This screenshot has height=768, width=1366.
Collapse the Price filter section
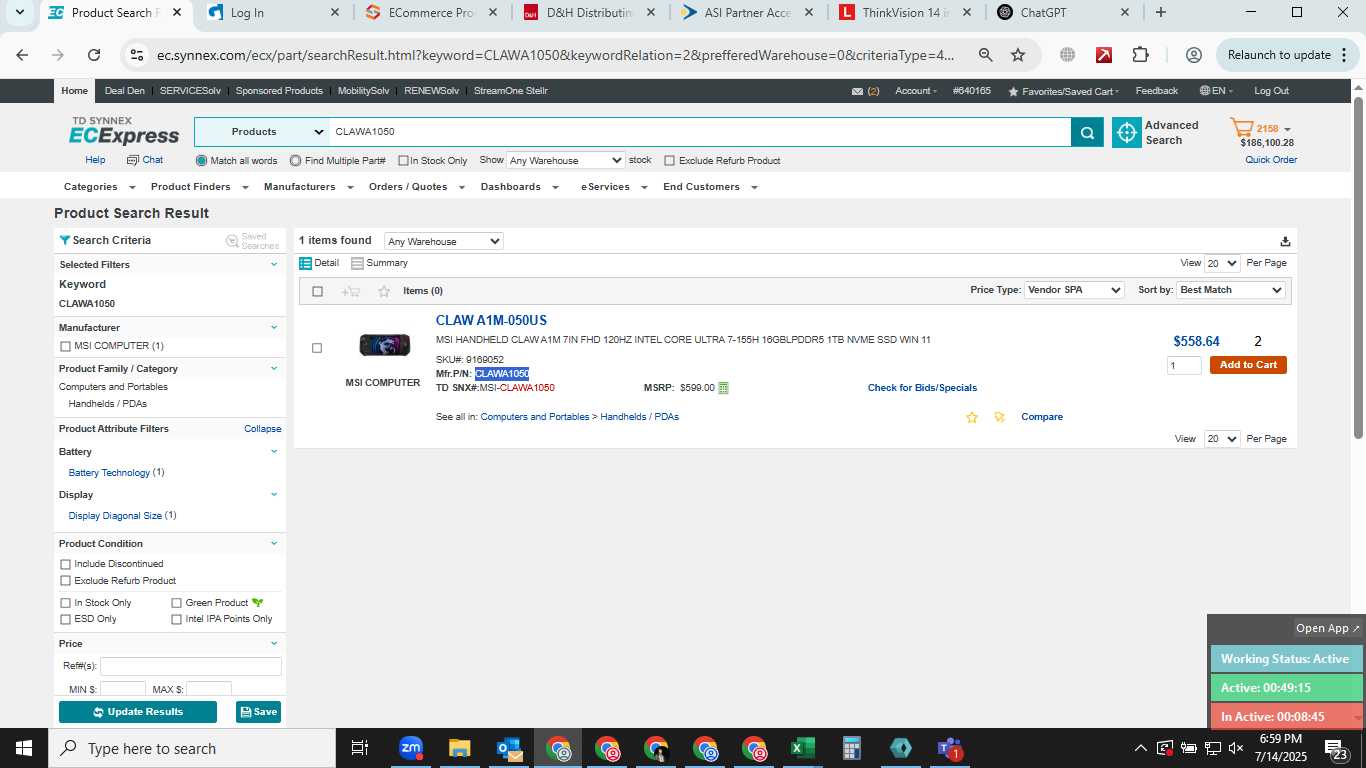click(274, 643)
